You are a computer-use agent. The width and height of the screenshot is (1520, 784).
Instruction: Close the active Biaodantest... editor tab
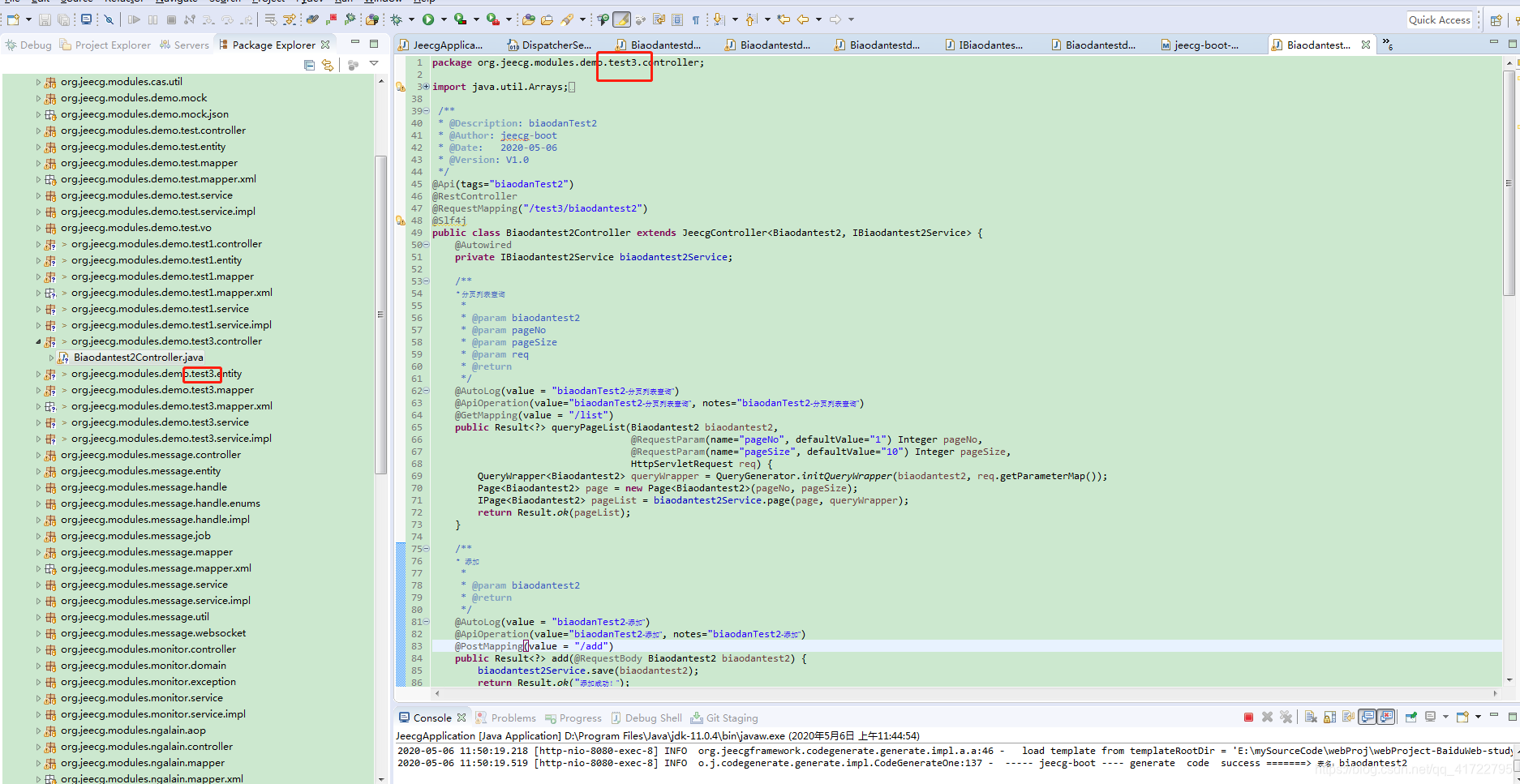pyautogui.click(x=1366, y=45)
